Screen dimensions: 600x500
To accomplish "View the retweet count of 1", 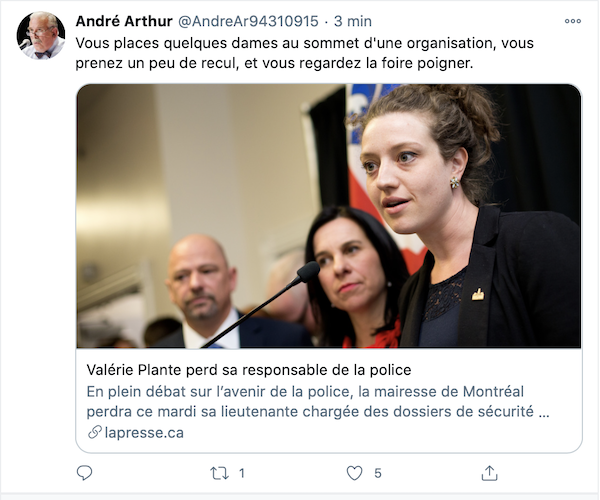I will pyautogui.click(x=242, y=473).
